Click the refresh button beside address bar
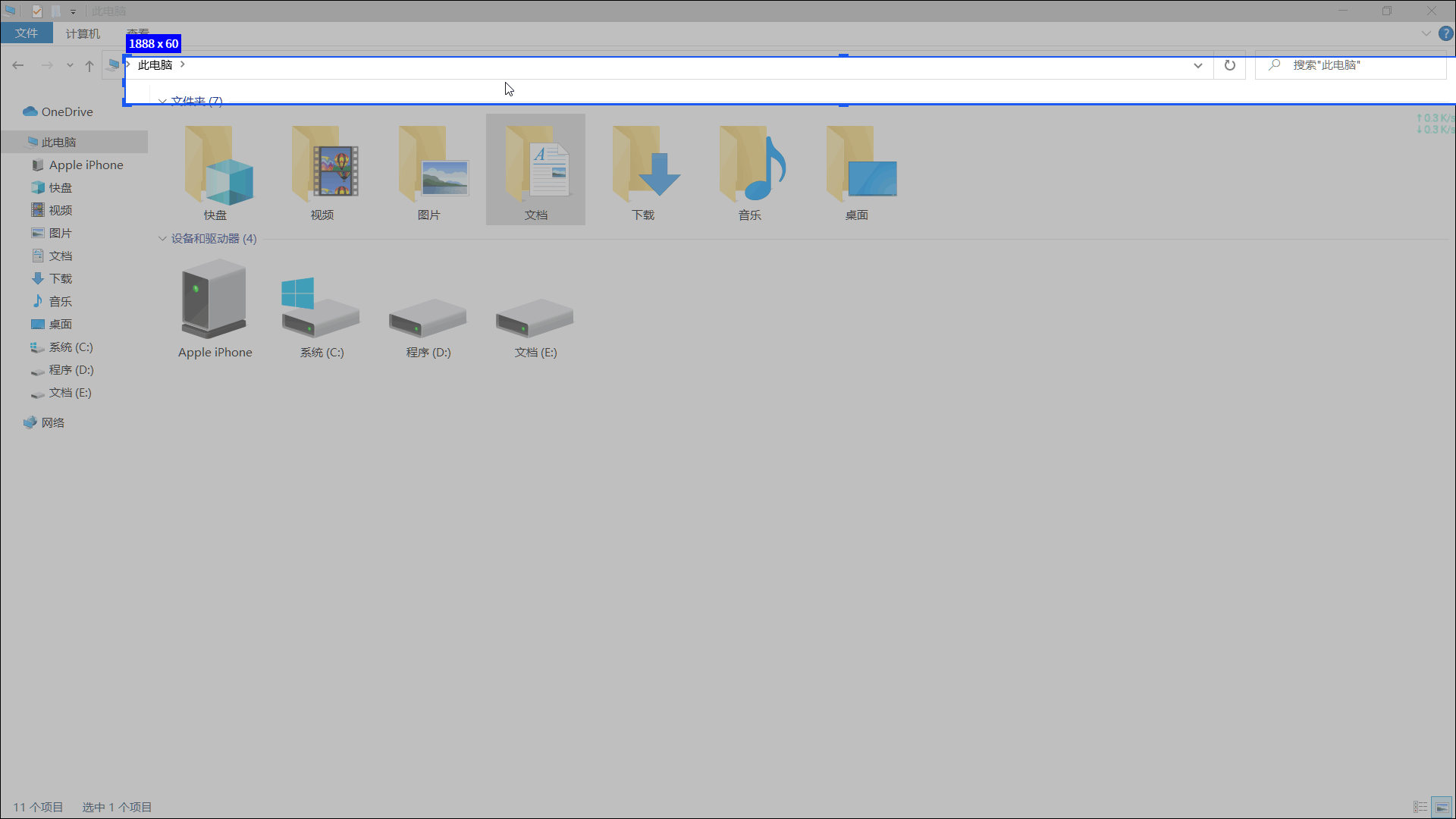Screen dimensions: 1456x819 1229,65
